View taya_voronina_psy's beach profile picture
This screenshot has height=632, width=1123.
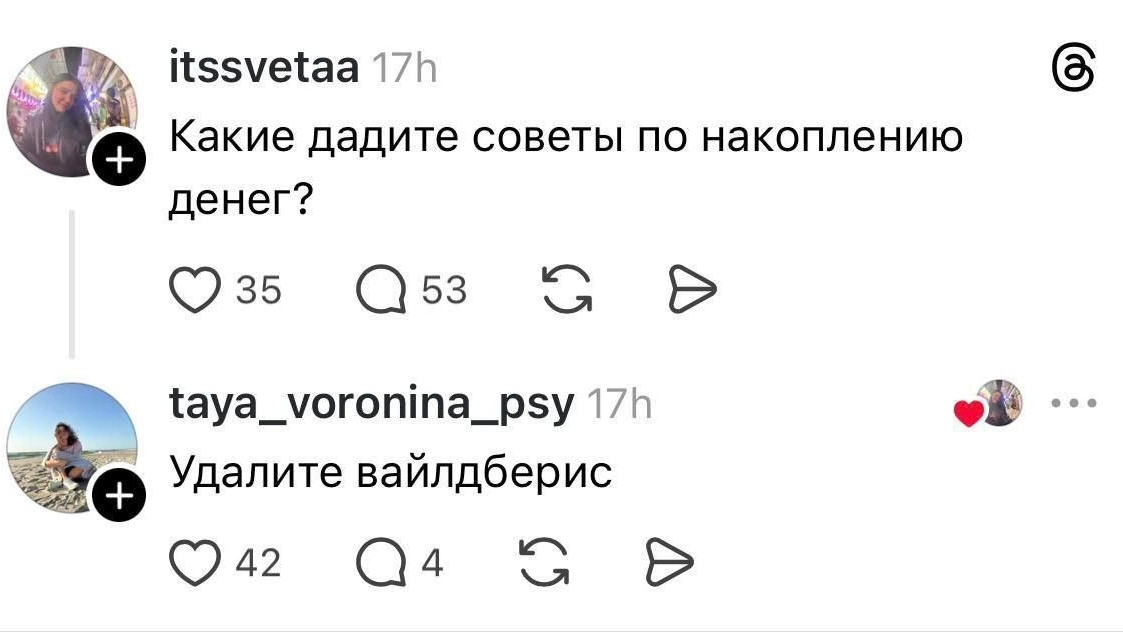(70, 445)
